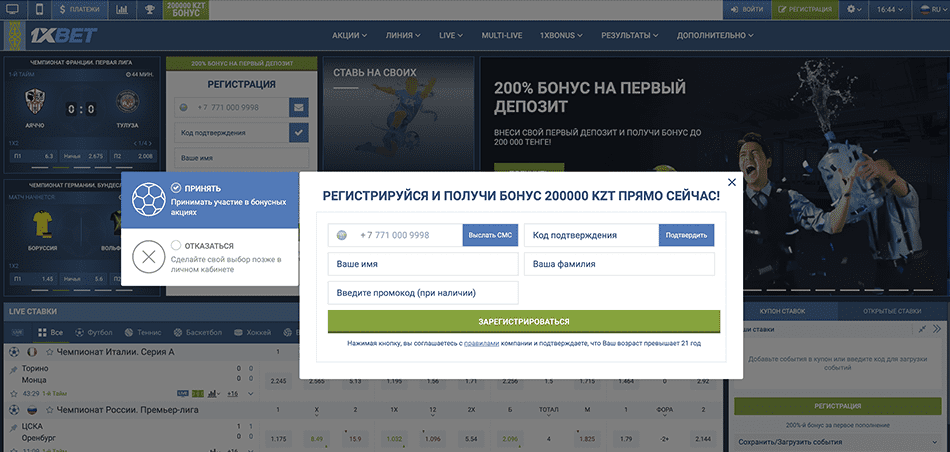Focus the popup phone number field
This screenshot has height=452, width=950.
tap(395, 235)
